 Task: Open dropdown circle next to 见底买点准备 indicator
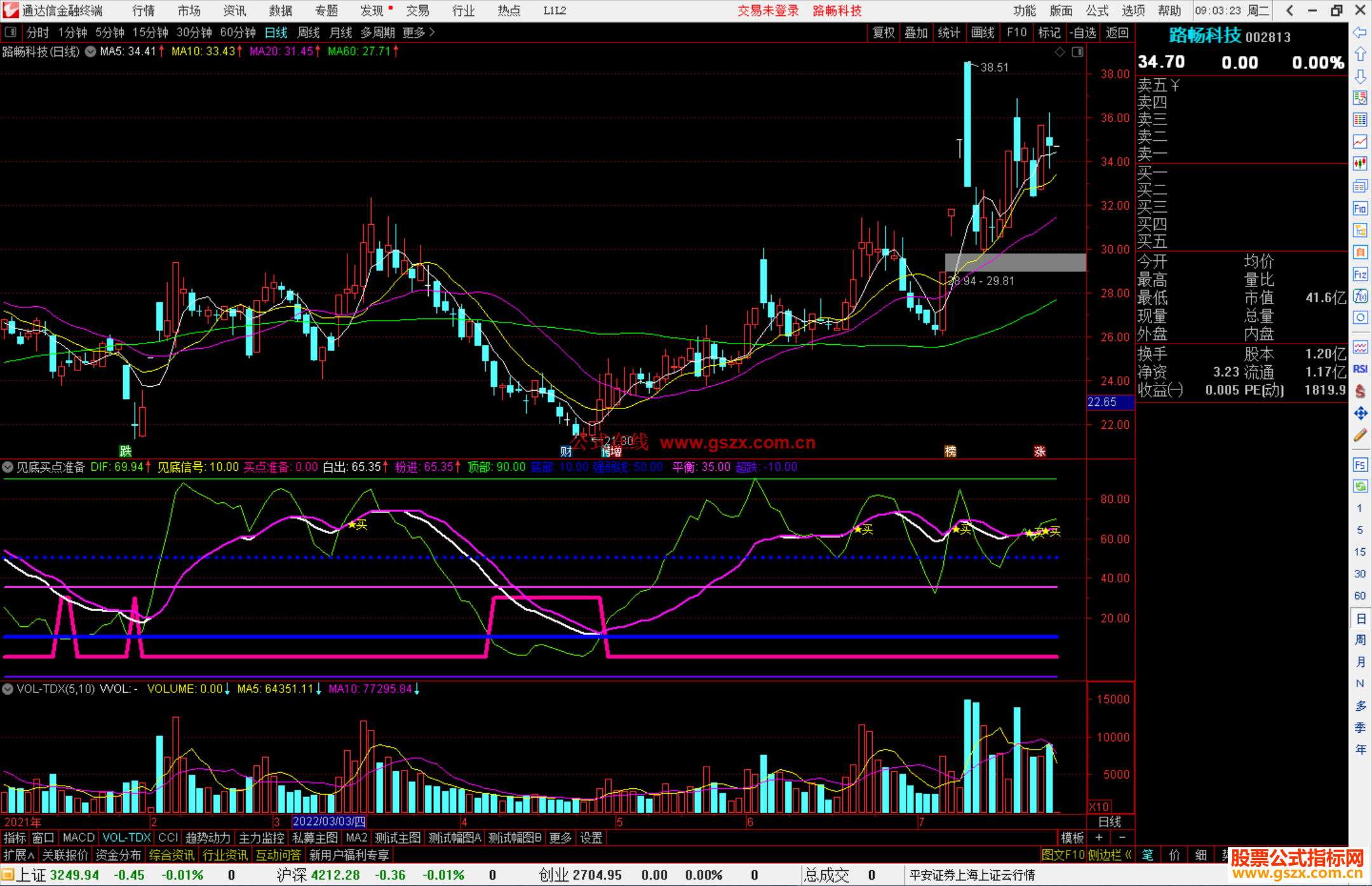click(8, 467)
